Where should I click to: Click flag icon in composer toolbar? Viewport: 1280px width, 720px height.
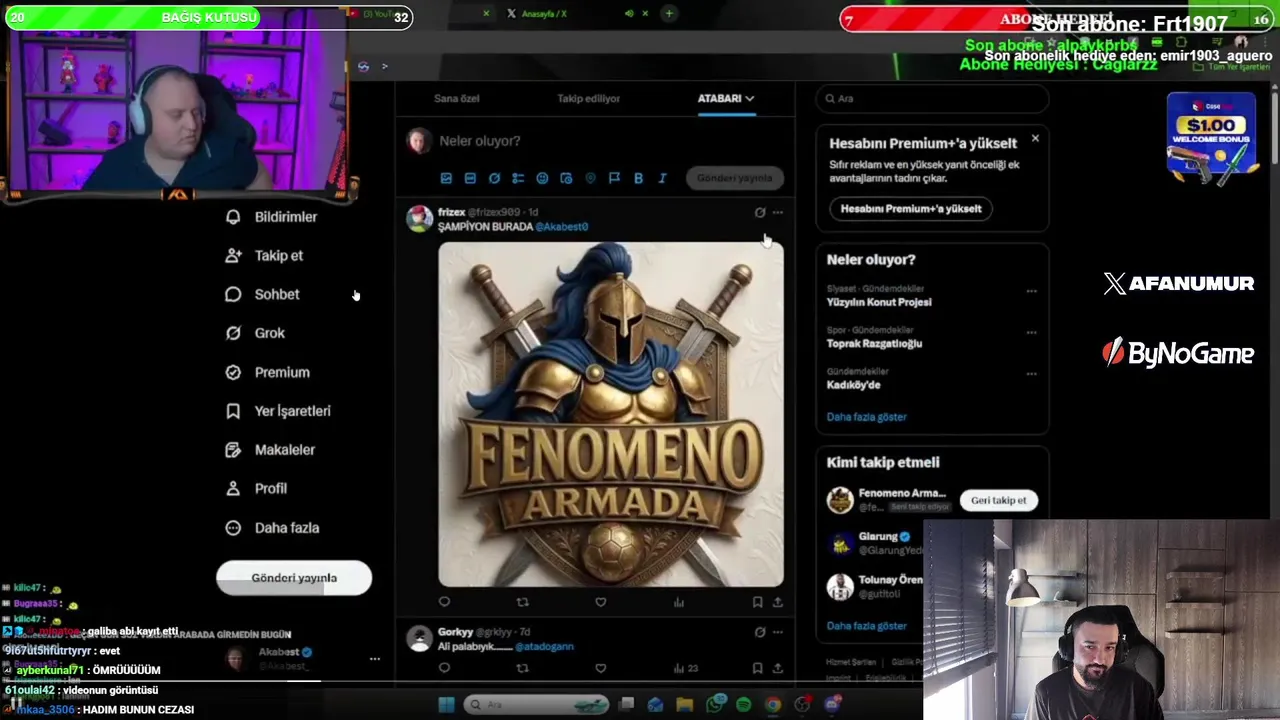pos(614,178)
